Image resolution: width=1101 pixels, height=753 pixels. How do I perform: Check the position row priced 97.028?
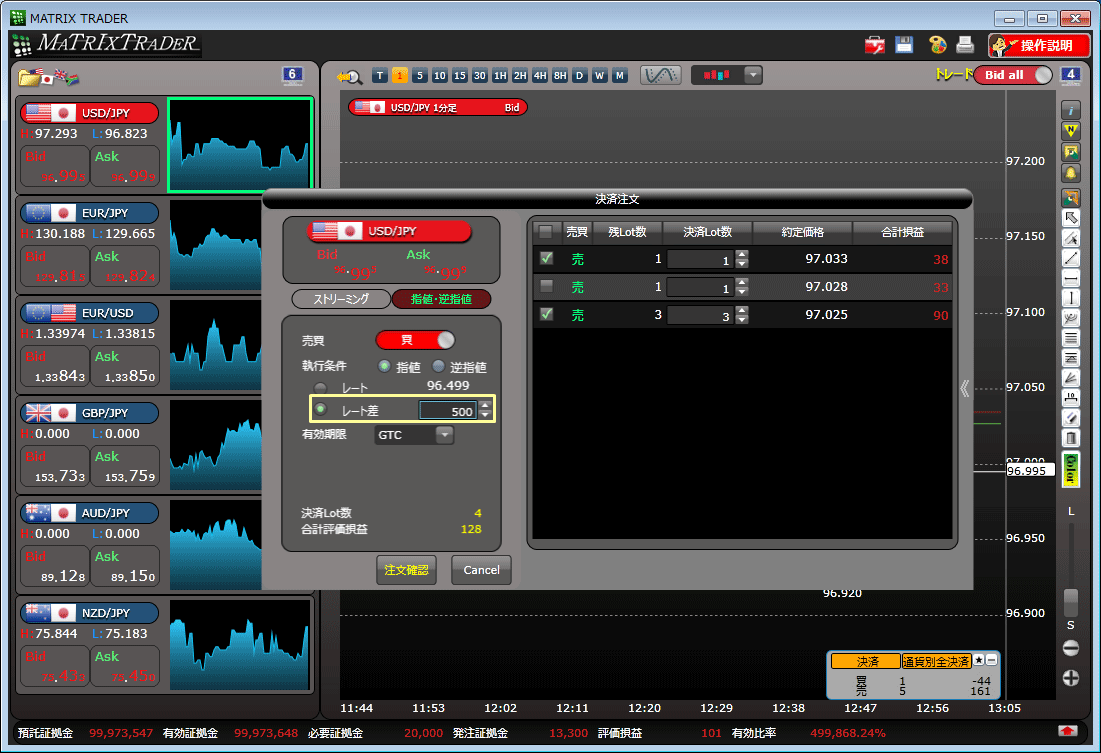click(x=546, y=286)
